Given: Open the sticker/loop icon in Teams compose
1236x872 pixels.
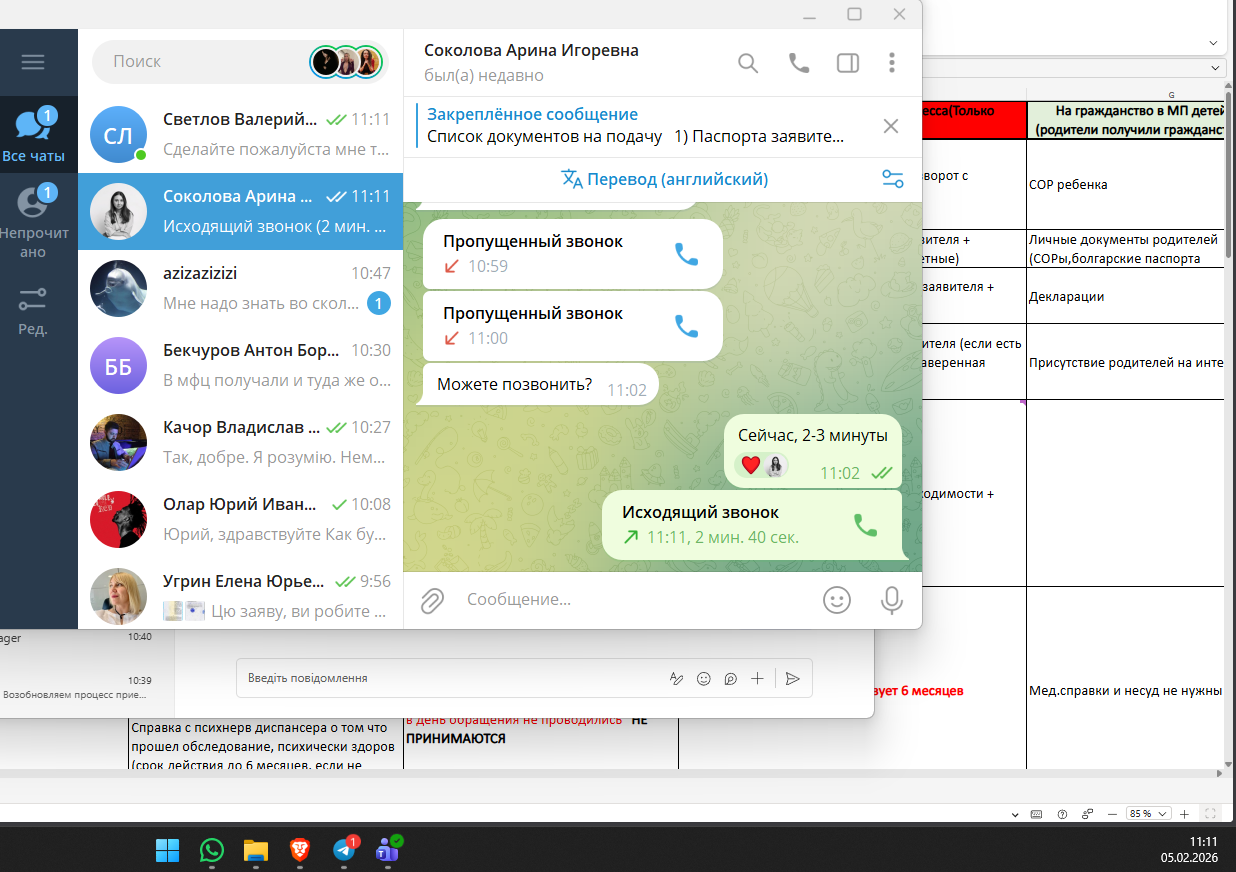Looking at the screenshot, I should [x=730, y=678].
